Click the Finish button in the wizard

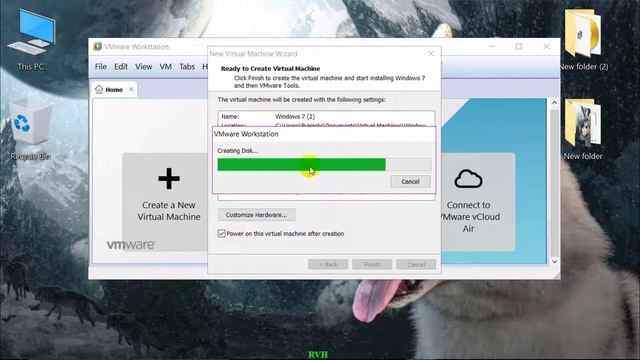tap(372, 264)
